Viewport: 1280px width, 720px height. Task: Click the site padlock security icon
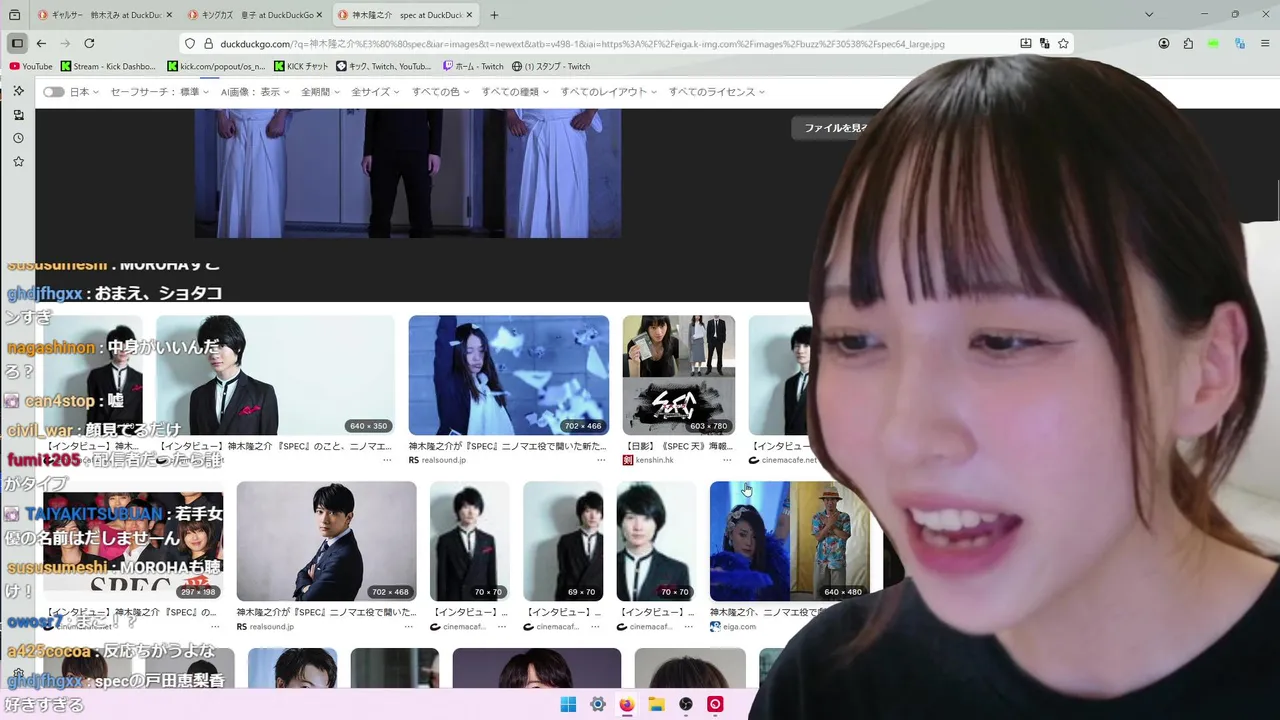209,44
